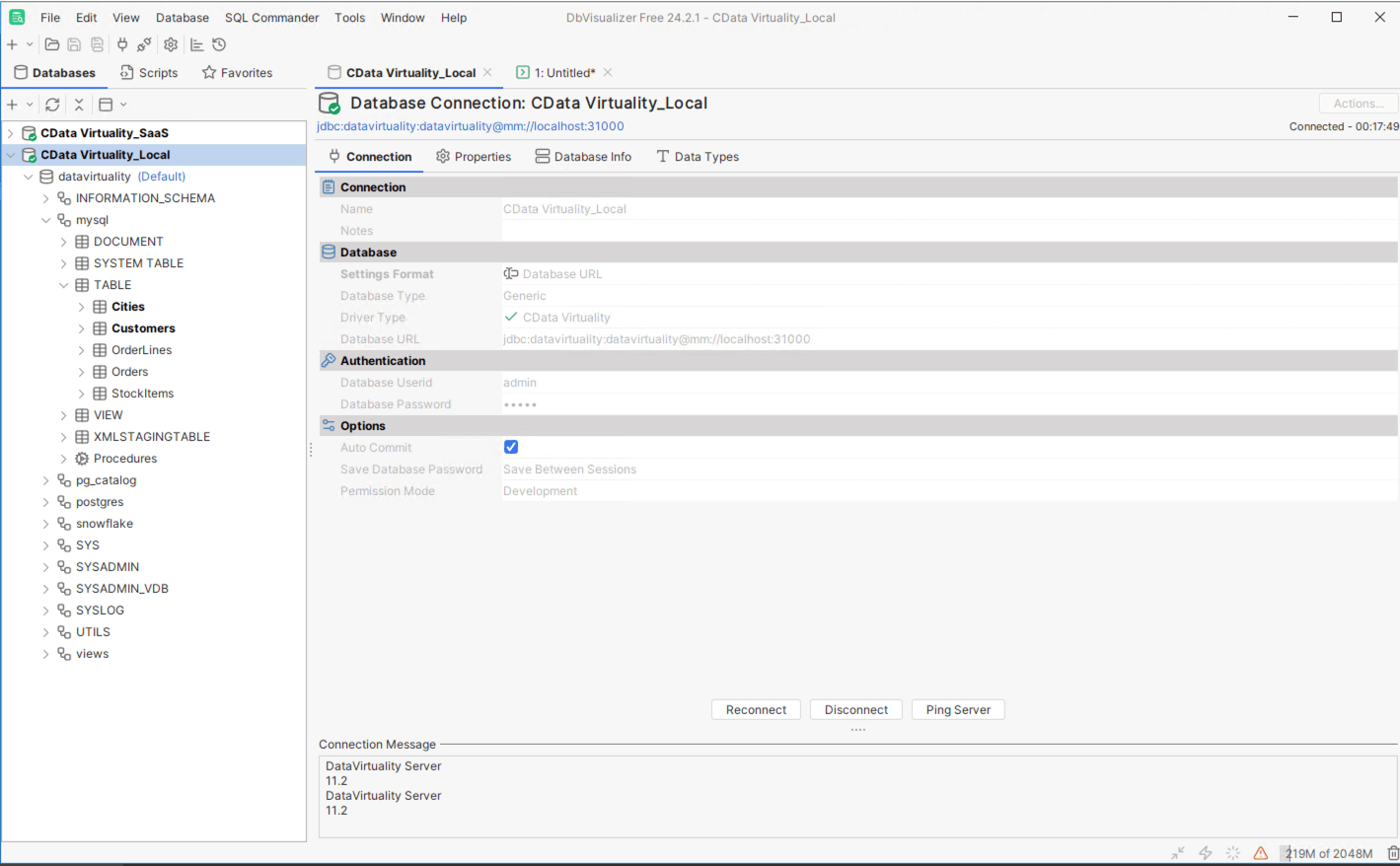The height and width of the screenshot is (866, 1400).
Task: Click the memory usage indicator bar
Action: (1328, 853)
